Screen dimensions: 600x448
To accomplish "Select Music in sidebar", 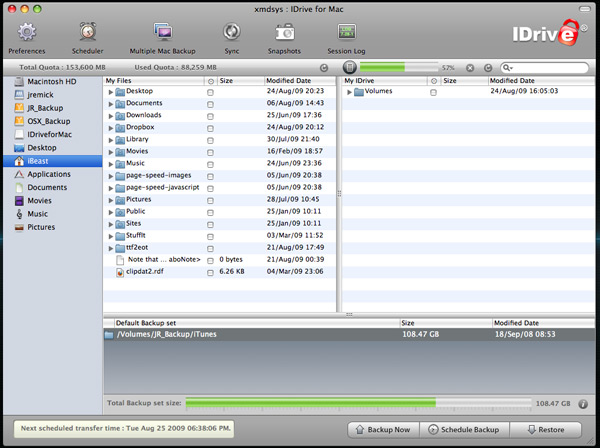I will click(52, 214).
